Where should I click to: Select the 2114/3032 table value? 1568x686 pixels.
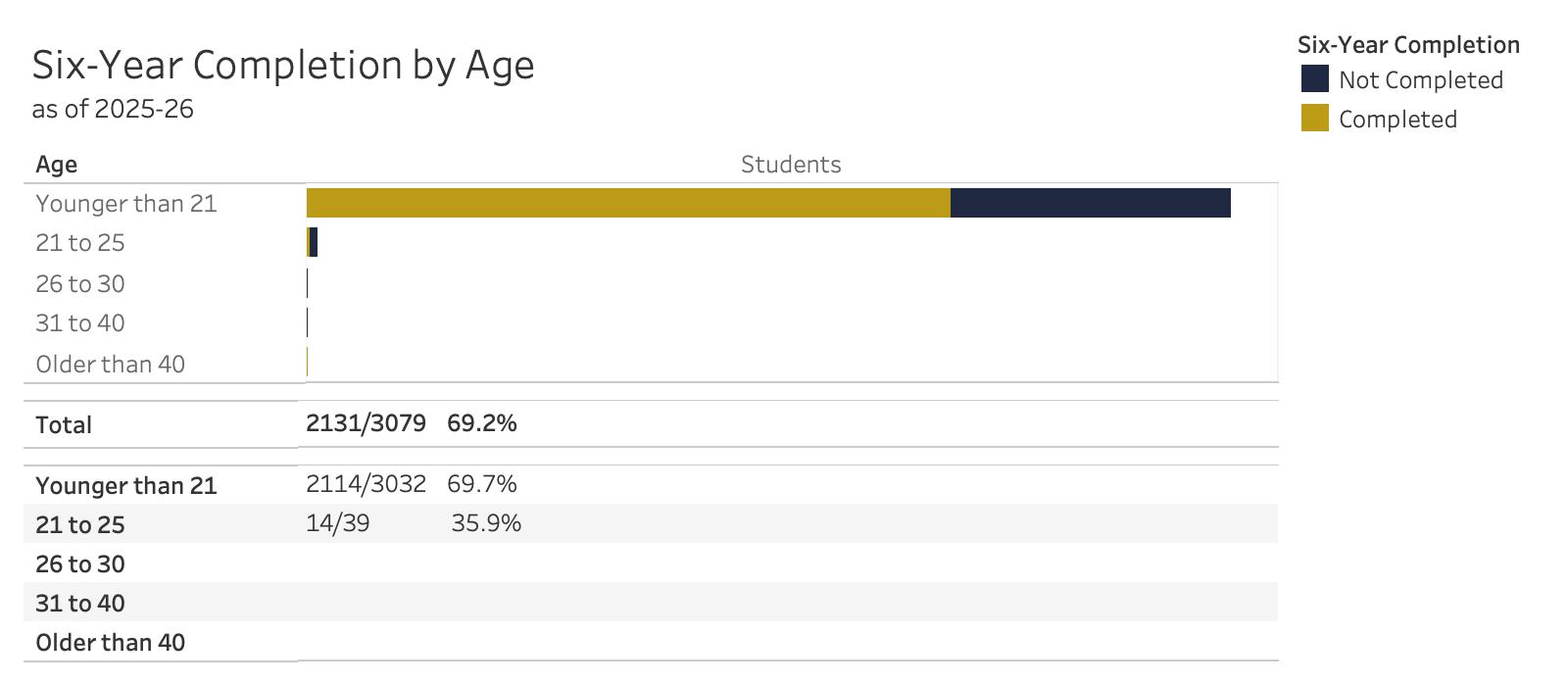[366, 484]
